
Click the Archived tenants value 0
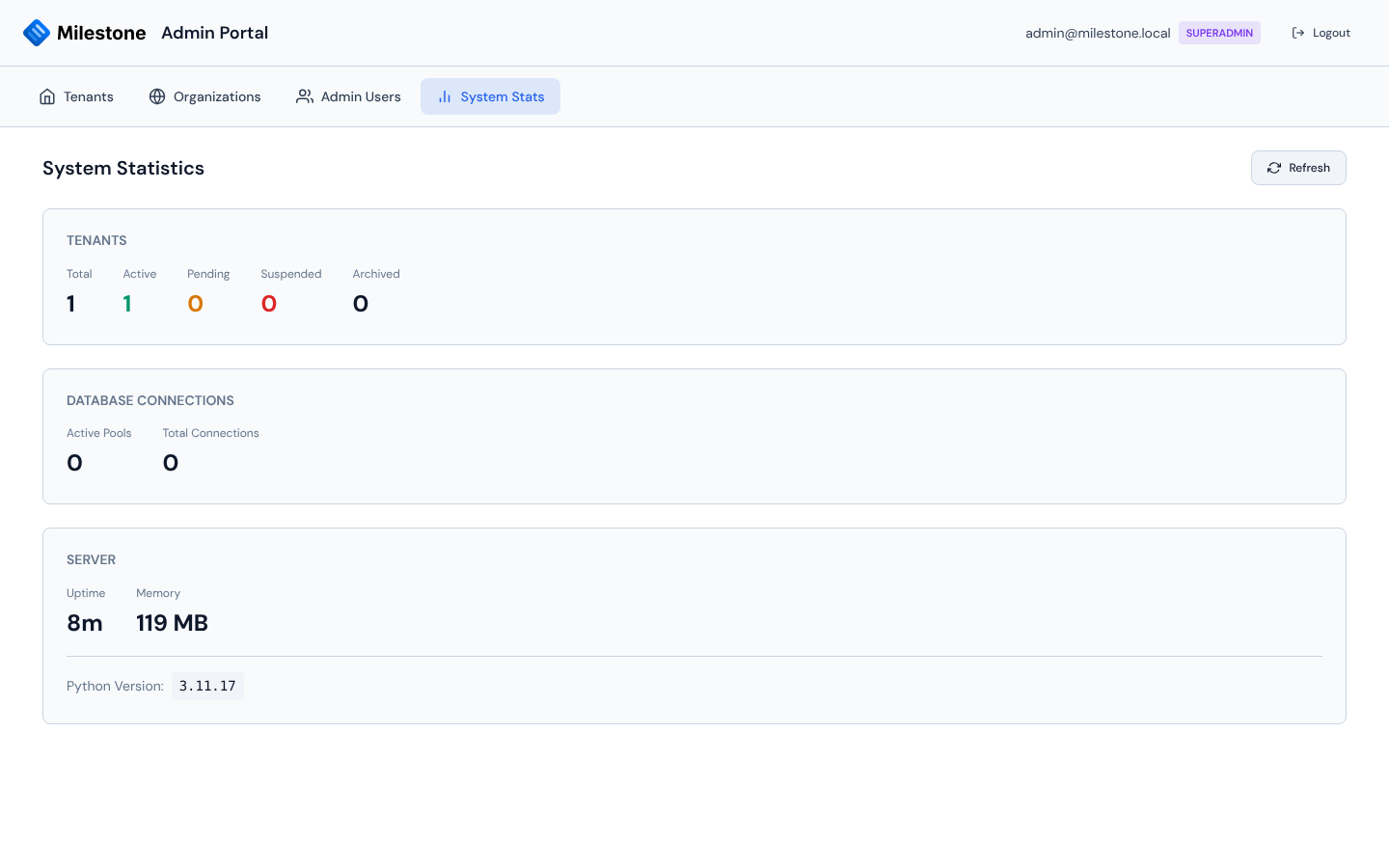(361, 304)
